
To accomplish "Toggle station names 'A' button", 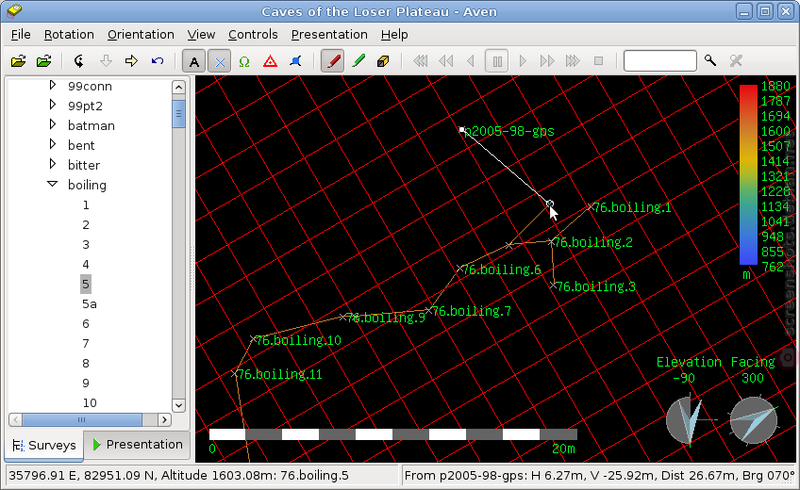I will [194, 62].
